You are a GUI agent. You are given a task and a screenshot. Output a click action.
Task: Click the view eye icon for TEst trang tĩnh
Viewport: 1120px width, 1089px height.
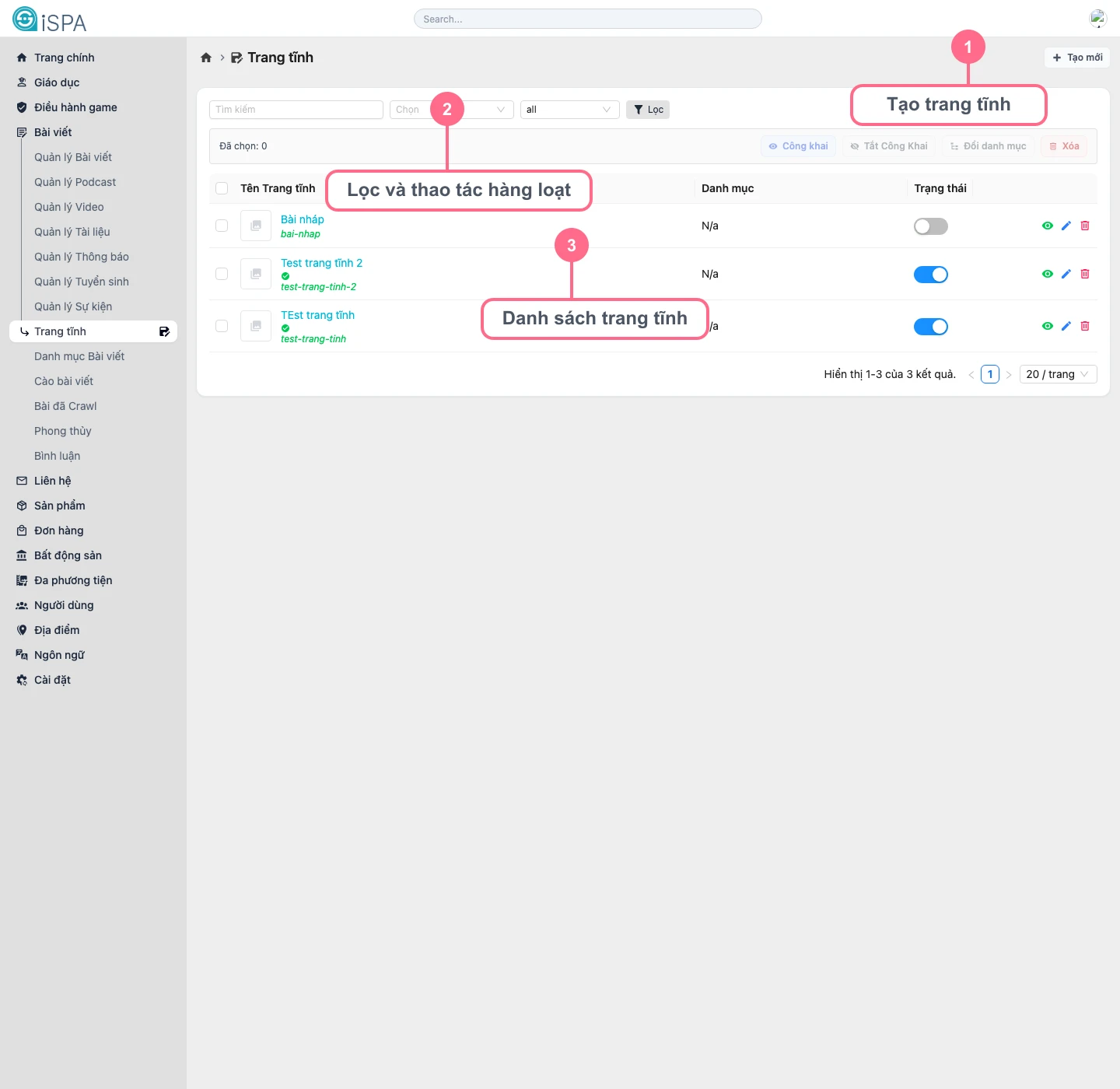(1047, 326)
